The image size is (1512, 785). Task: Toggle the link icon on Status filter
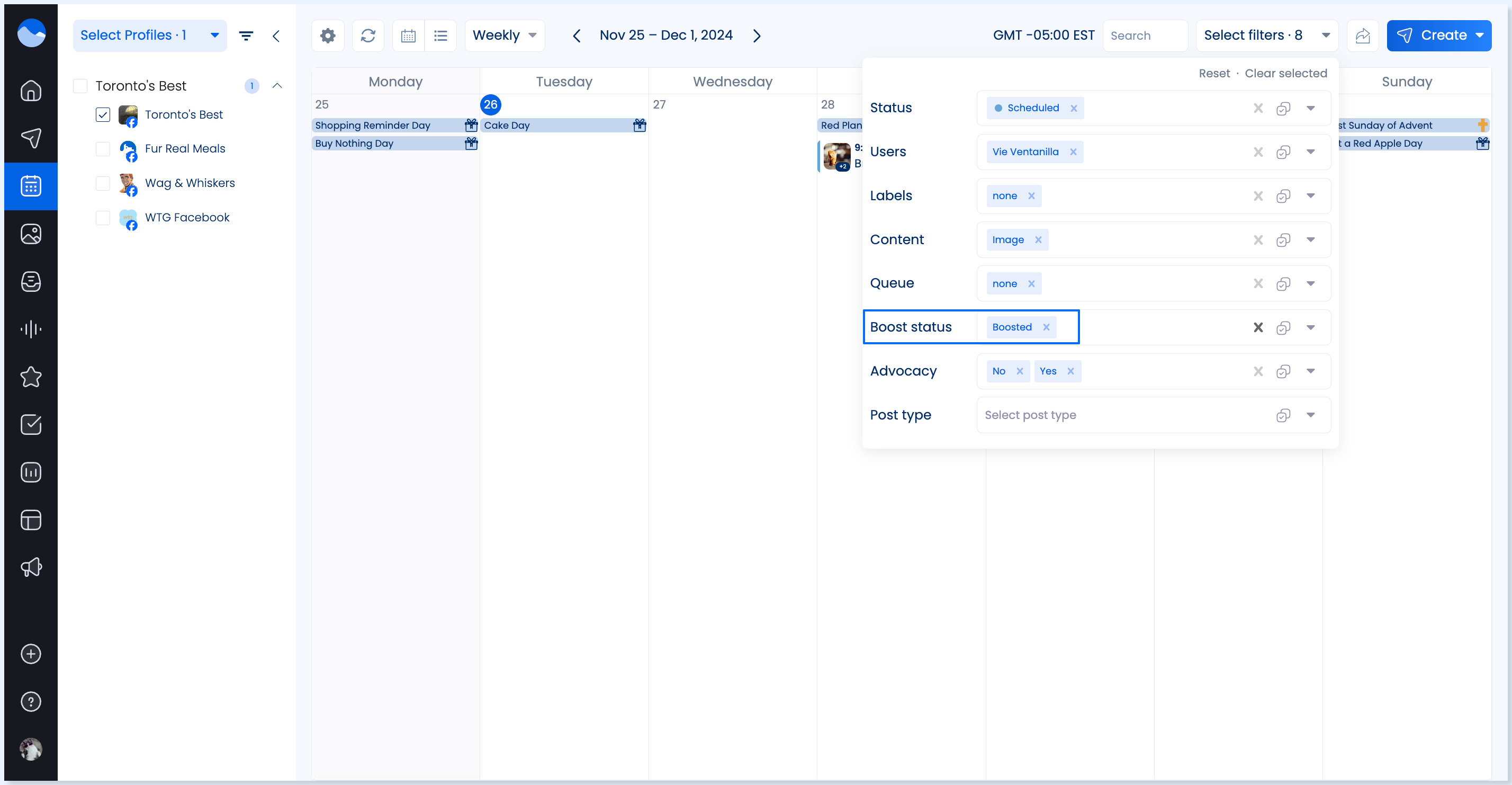(1283, 108)
